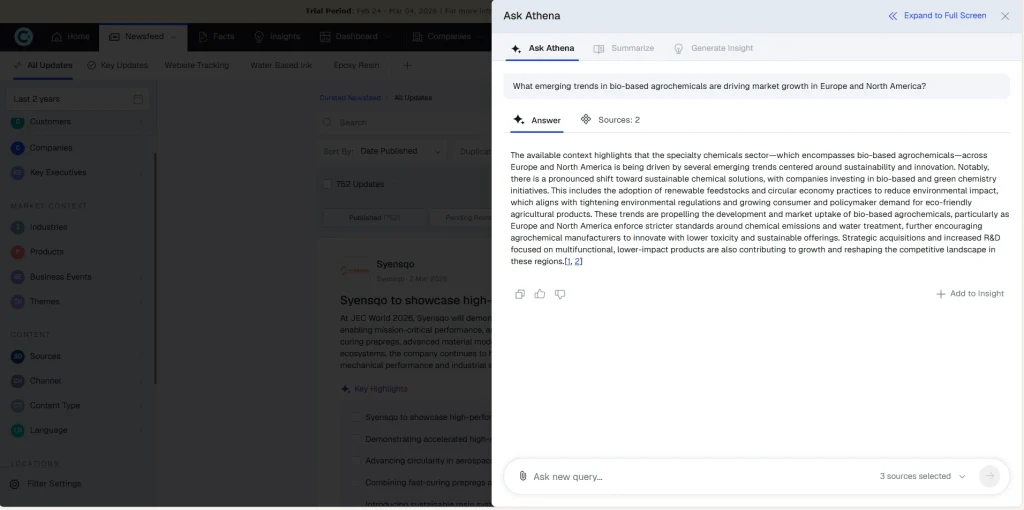Click the calendar icon in date filter

138,99
